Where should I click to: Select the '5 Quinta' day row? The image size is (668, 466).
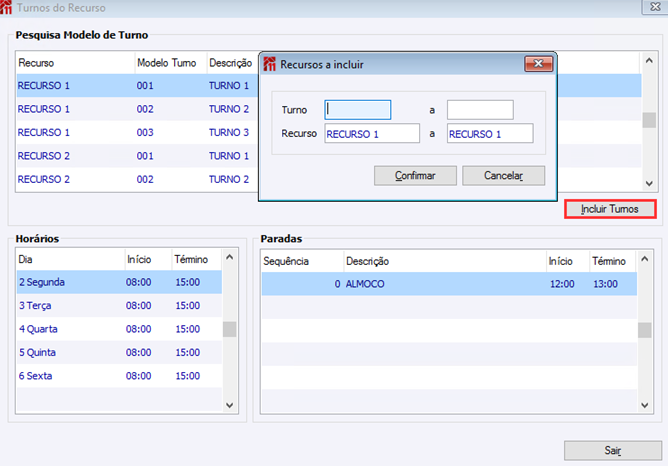coord(119,353)
